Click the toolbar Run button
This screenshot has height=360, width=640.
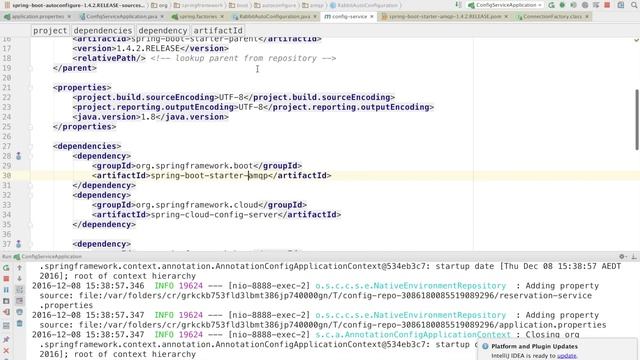(x=551, y=5)
